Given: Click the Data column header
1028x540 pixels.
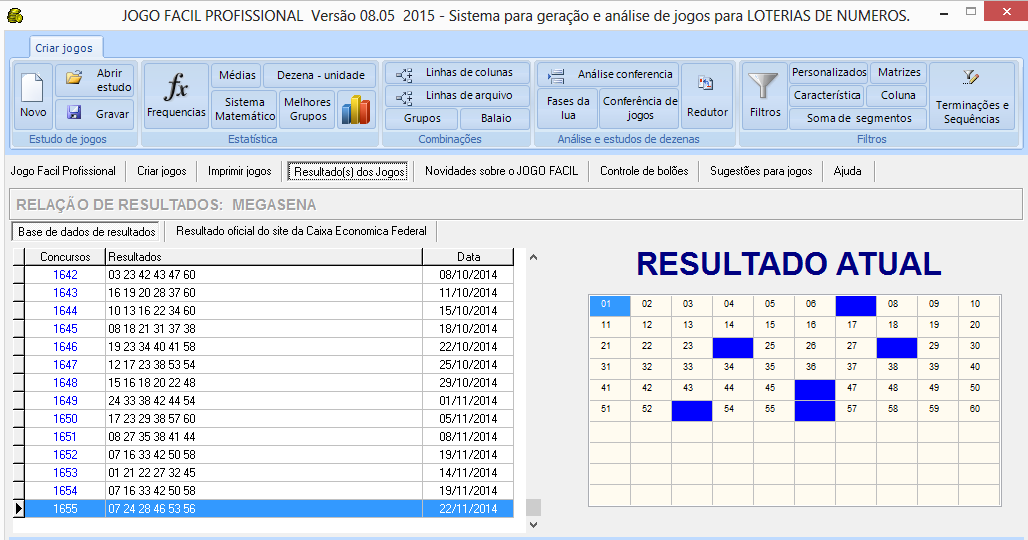Looking at the screenshot, I should tap(468, 257).
